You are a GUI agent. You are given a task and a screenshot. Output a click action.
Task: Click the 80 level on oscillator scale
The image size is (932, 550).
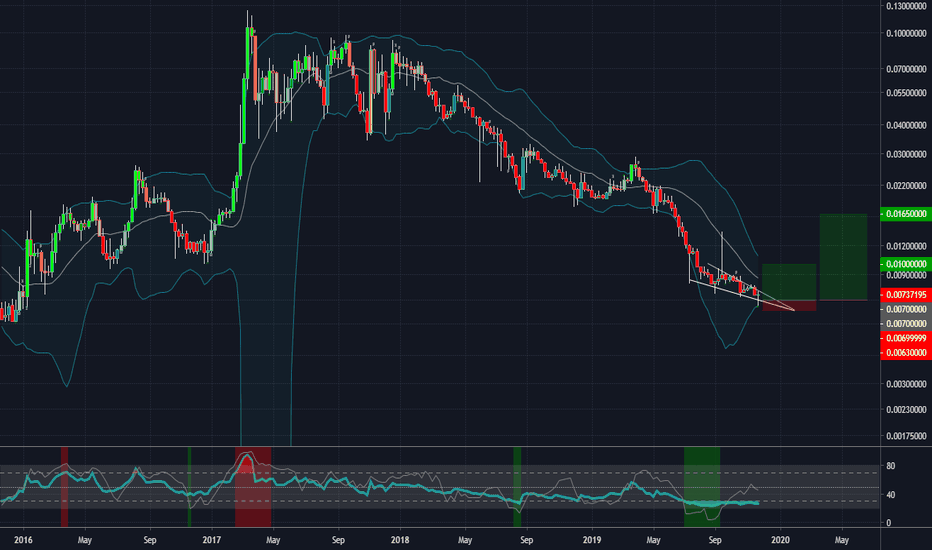(890, 466)
